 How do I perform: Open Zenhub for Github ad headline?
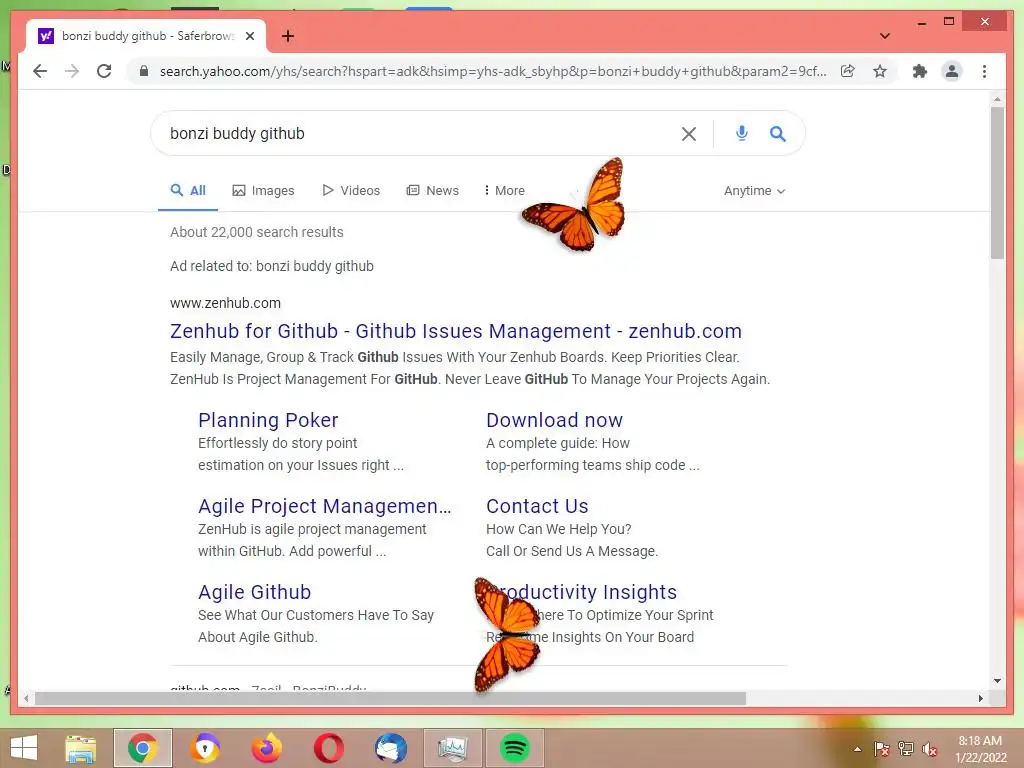pyautogui.click(x=456, y=331)
